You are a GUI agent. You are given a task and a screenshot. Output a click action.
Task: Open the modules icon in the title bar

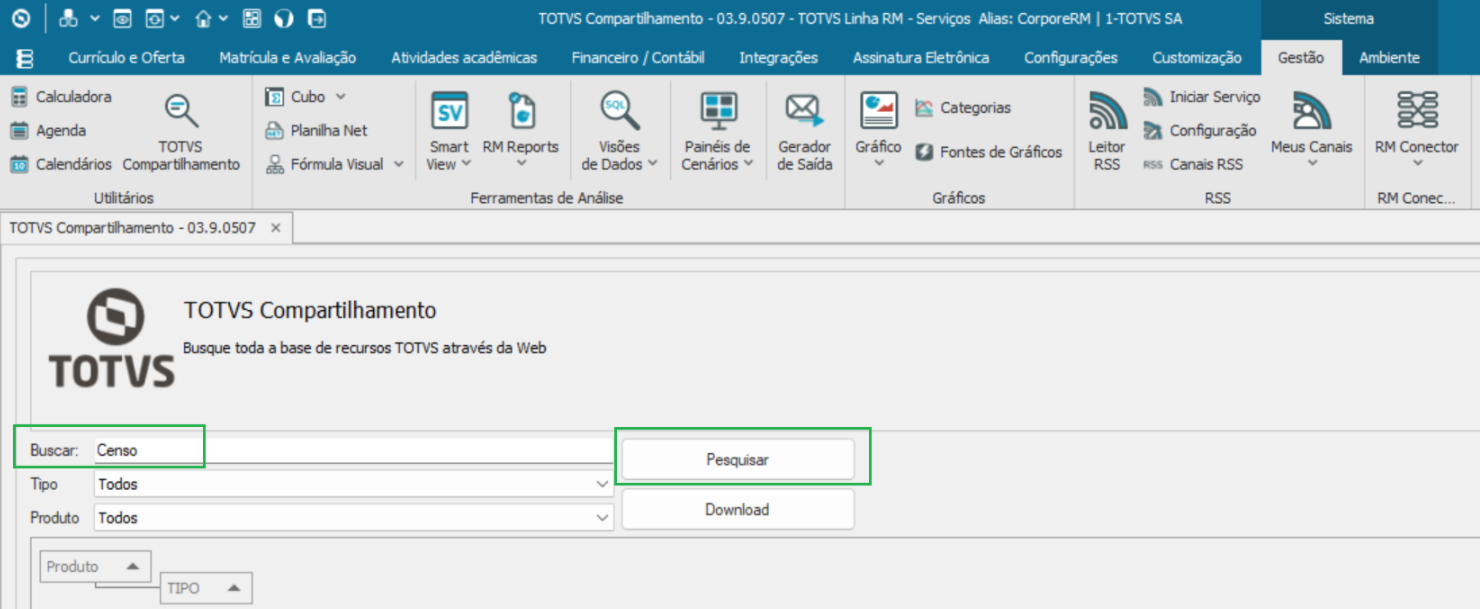(68, 18)
